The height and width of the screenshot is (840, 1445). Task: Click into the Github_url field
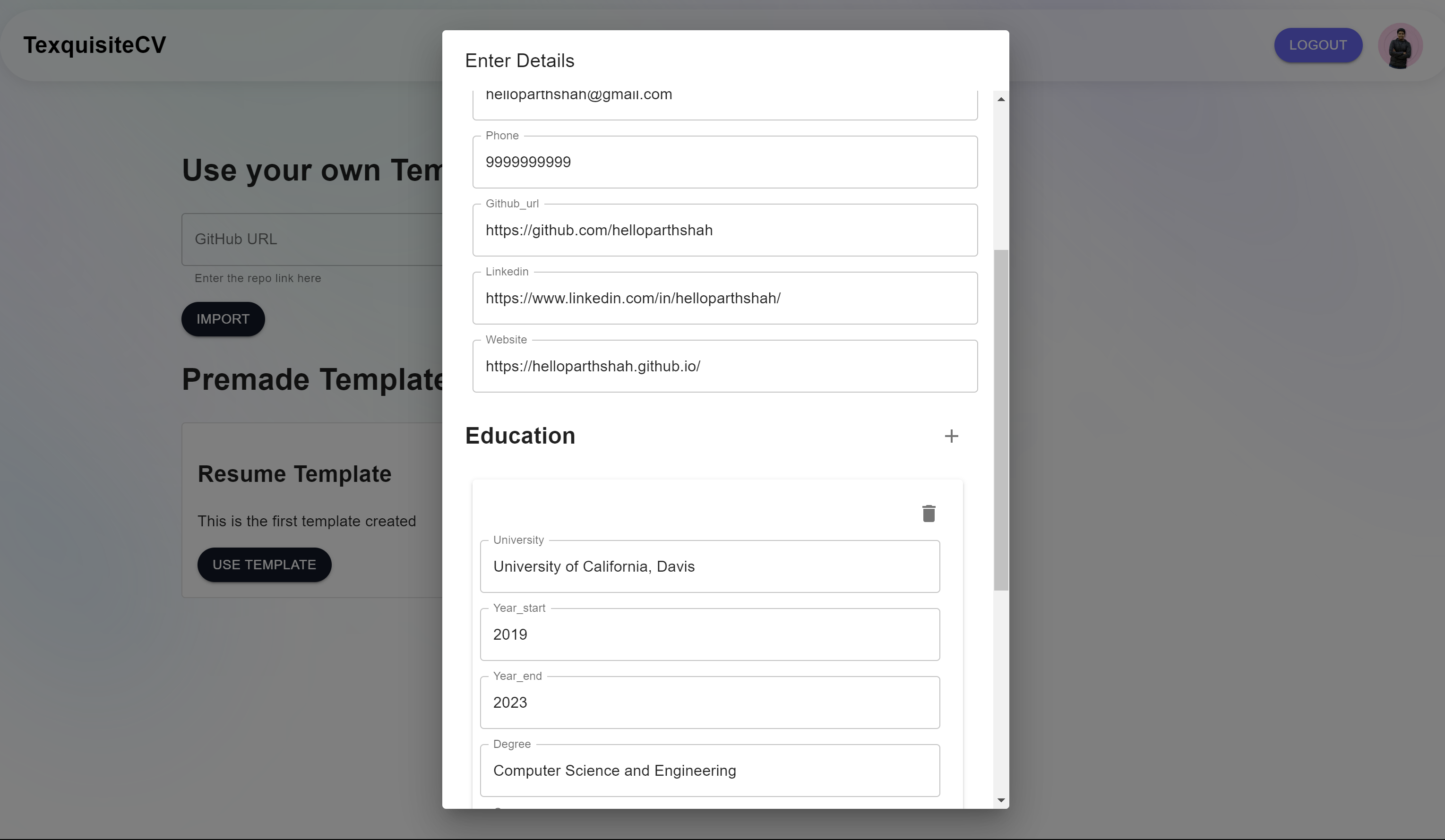(725, 231)
